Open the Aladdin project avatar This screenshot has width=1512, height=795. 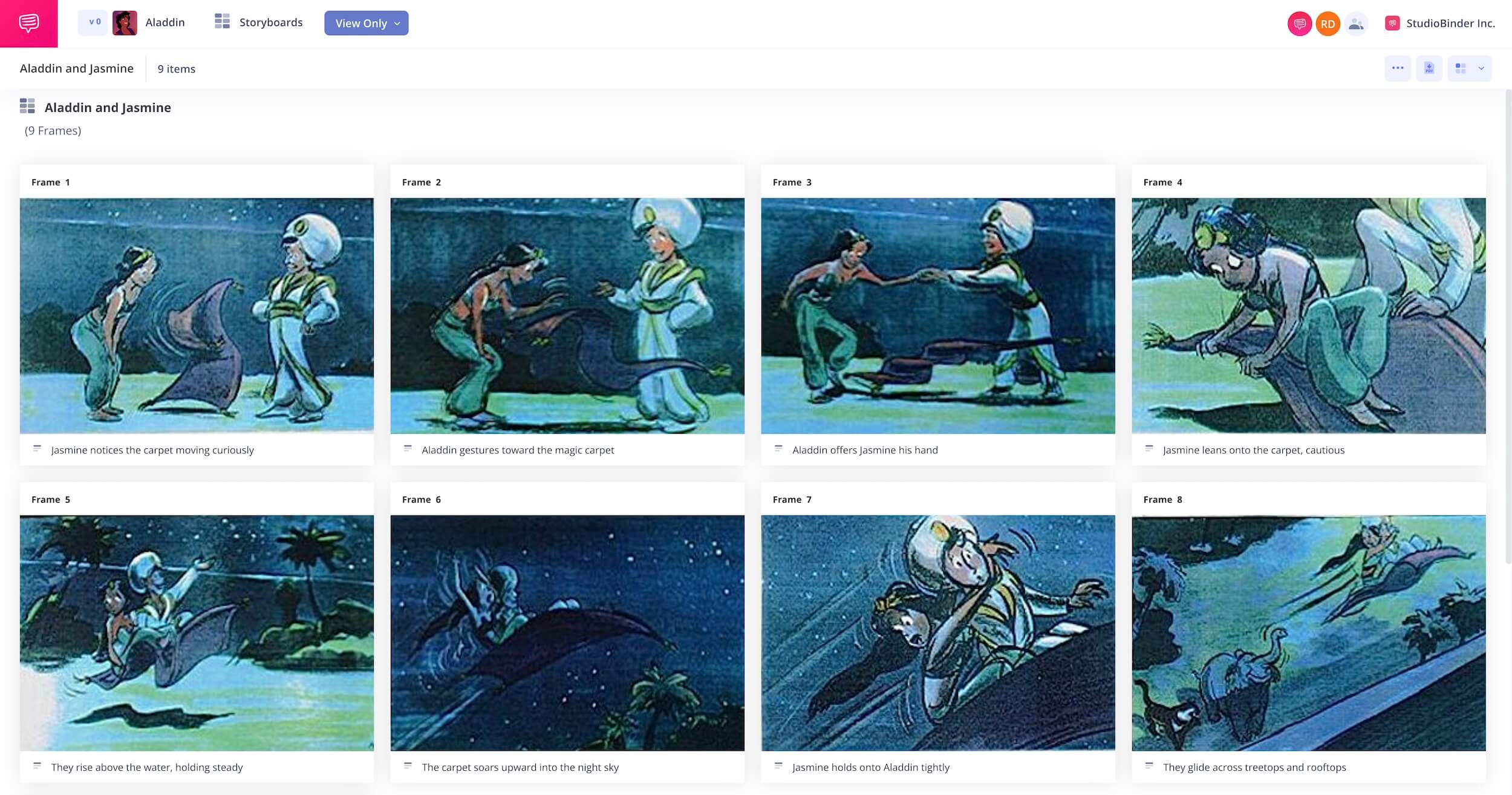point(125,23)
